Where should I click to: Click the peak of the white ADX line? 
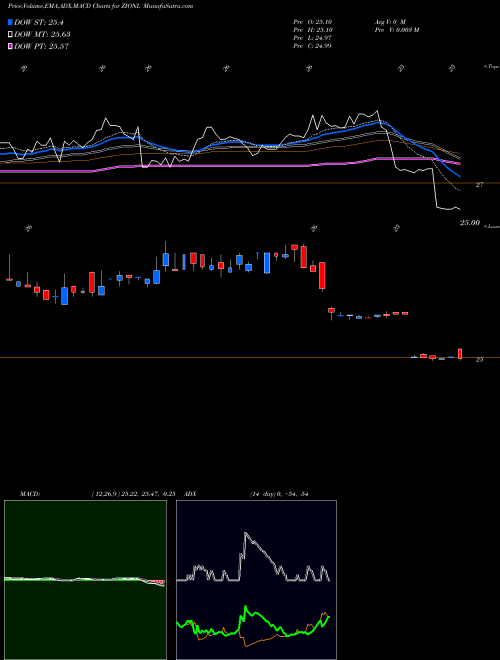pyautogui.click(x=245, y=533)
